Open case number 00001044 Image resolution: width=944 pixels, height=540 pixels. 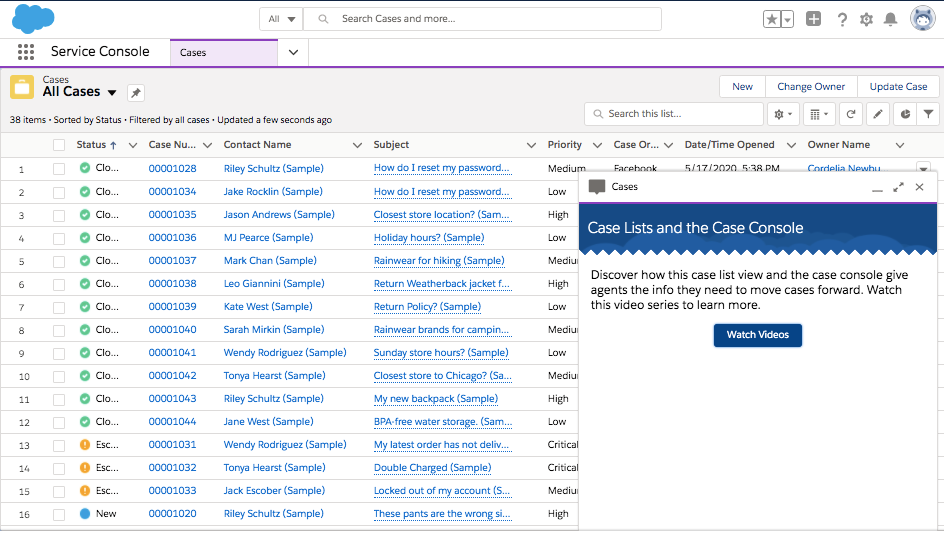click(x=172, y=422)
